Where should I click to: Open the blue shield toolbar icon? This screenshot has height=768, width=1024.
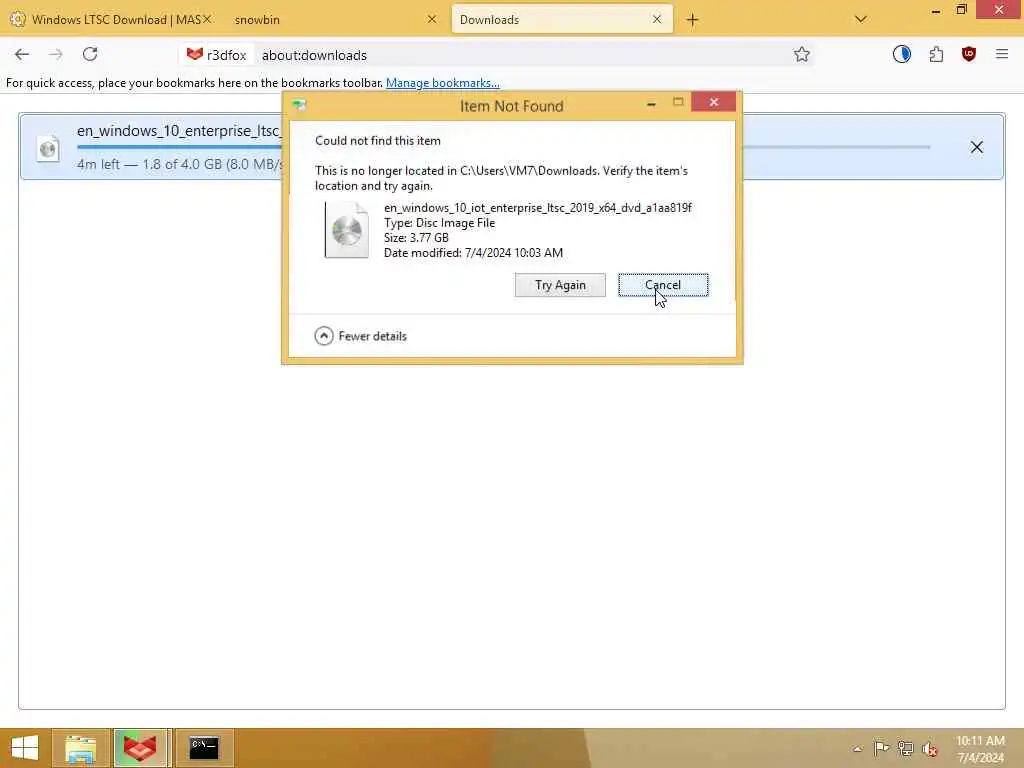pyautogui.click(x=901, y=54)
